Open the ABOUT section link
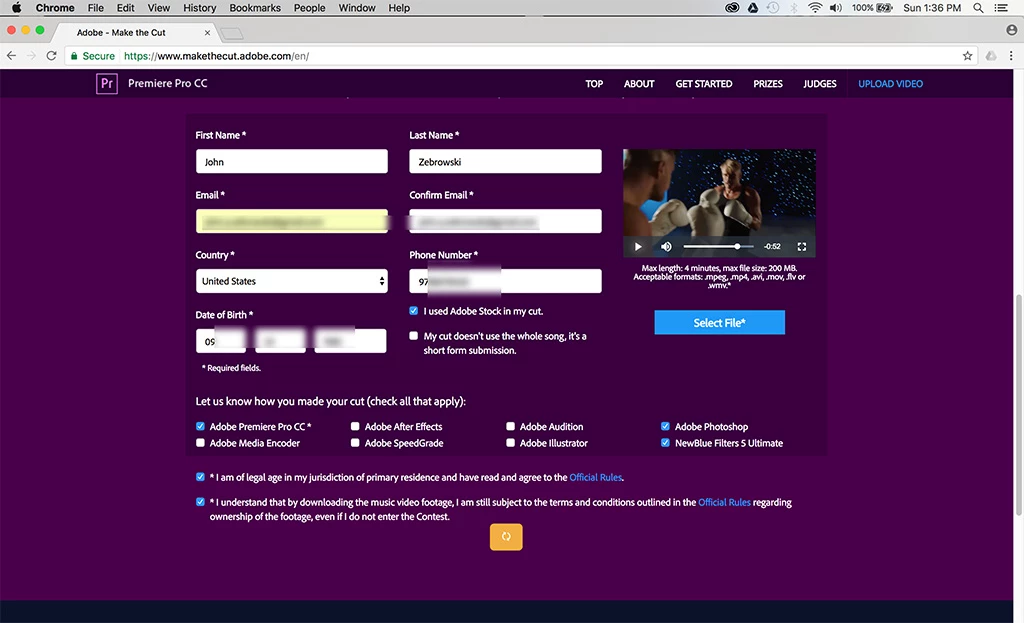 coord(639,84)
